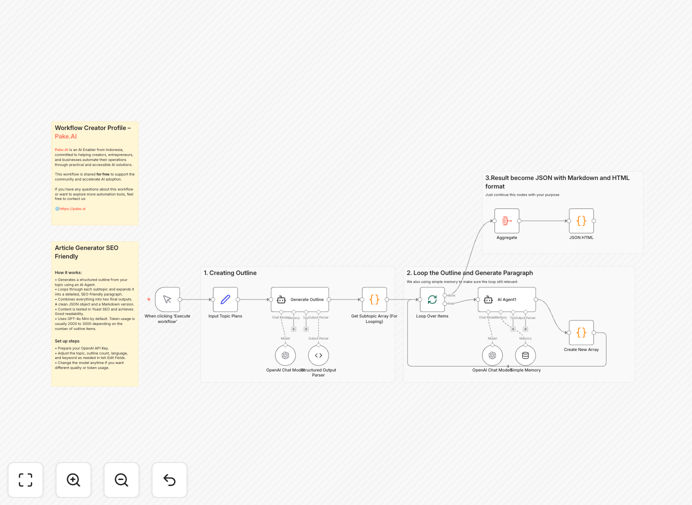
Task: Click the '1. Creating Outline' section title
Action: [x=230, y=273]
